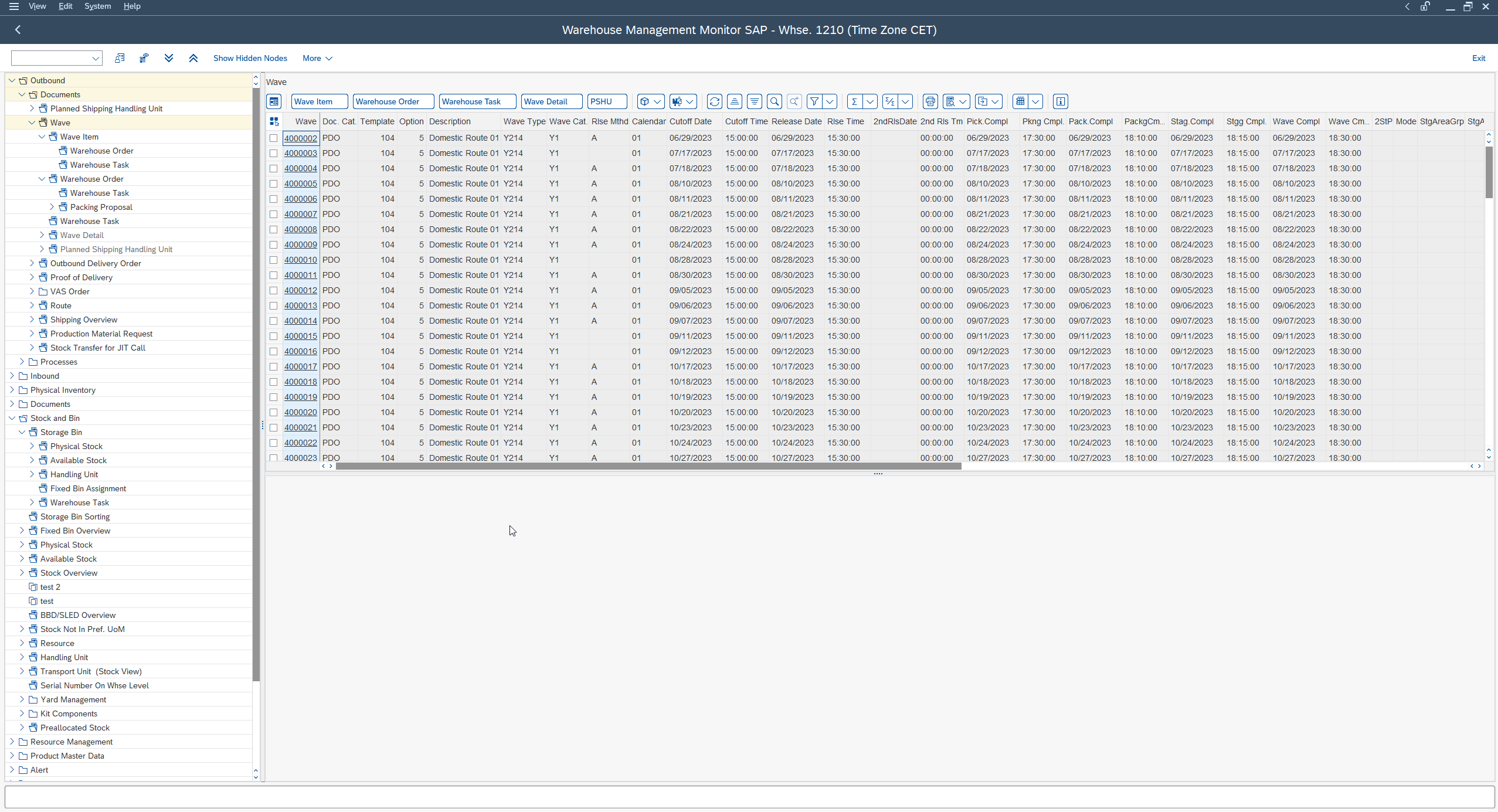Click the Wave Item button

[320, 101]
